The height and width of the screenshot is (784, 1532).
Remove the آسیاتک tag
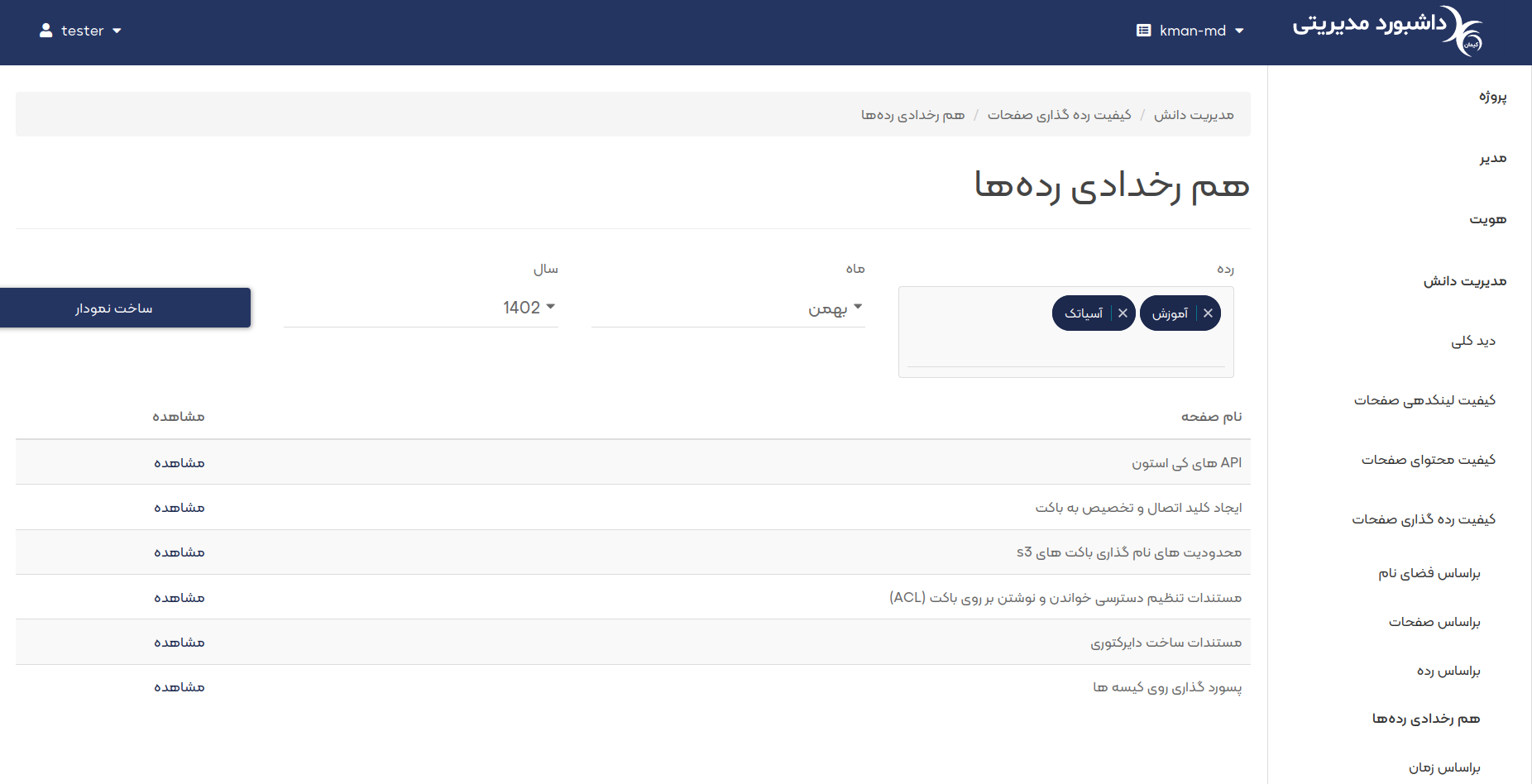coord(1123,313)
